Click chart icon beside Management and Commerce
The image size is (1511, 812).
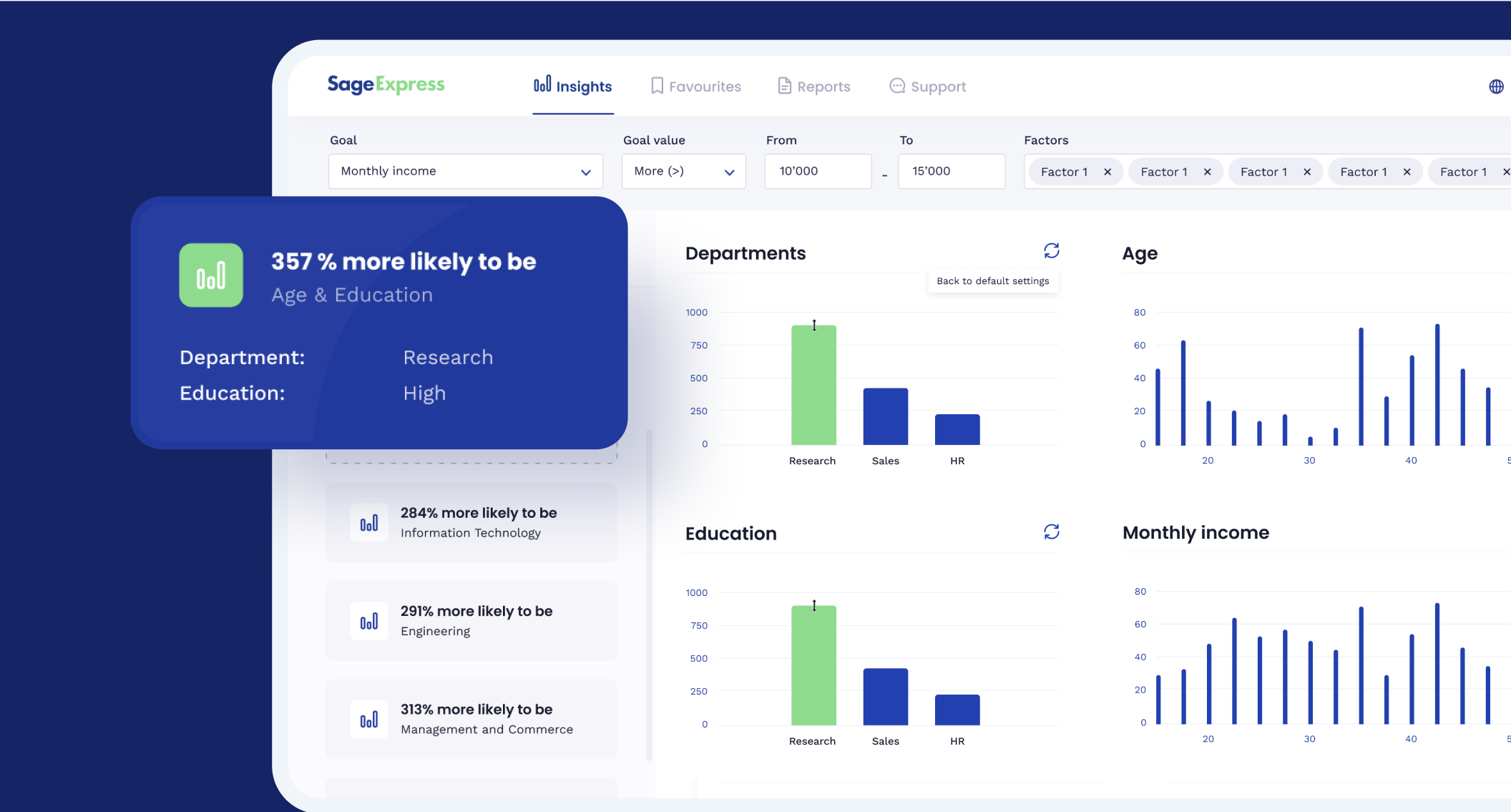click(368, 720)
